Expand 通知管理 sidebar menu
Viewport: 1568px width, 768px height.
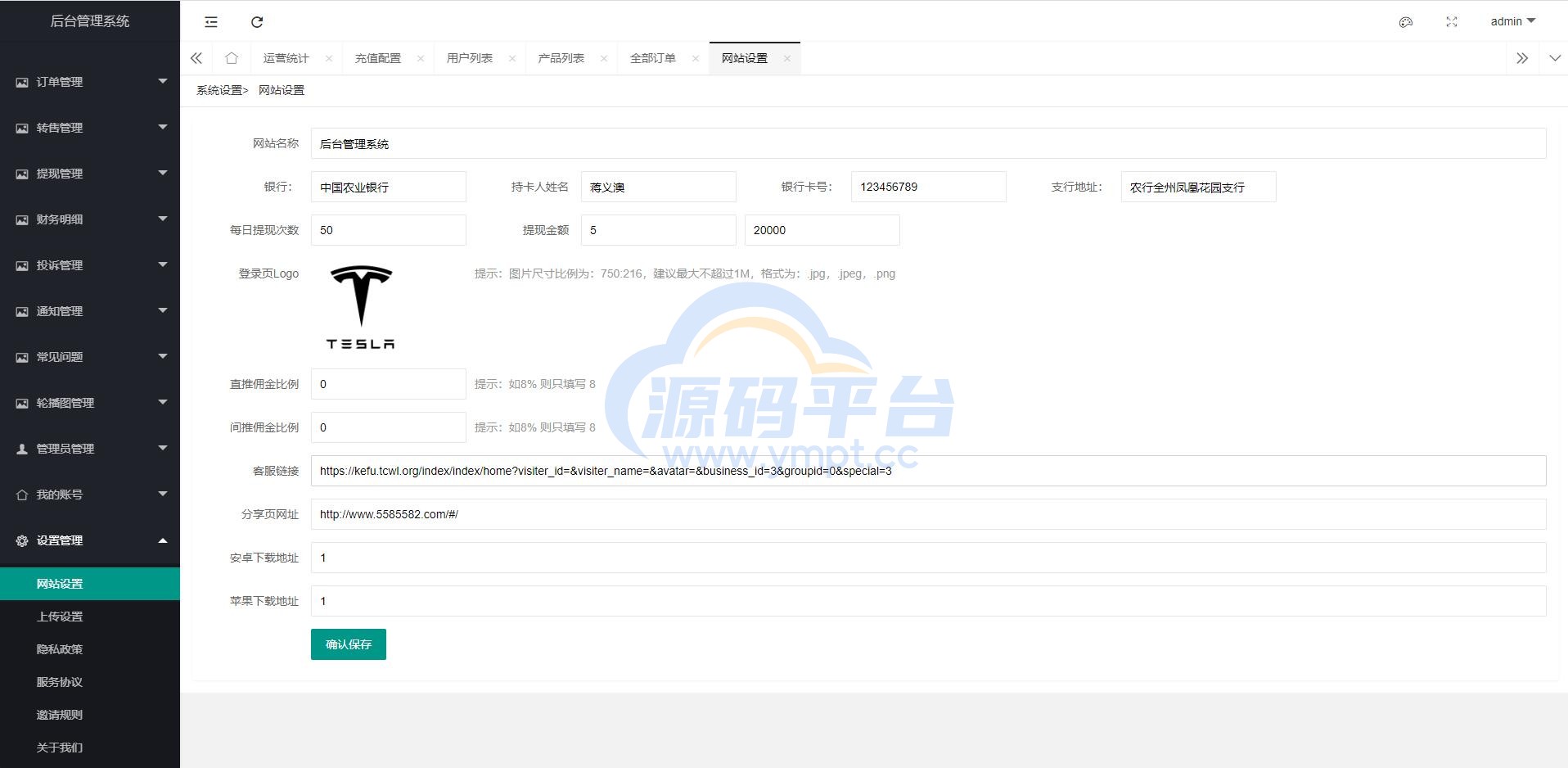[90, 311]
